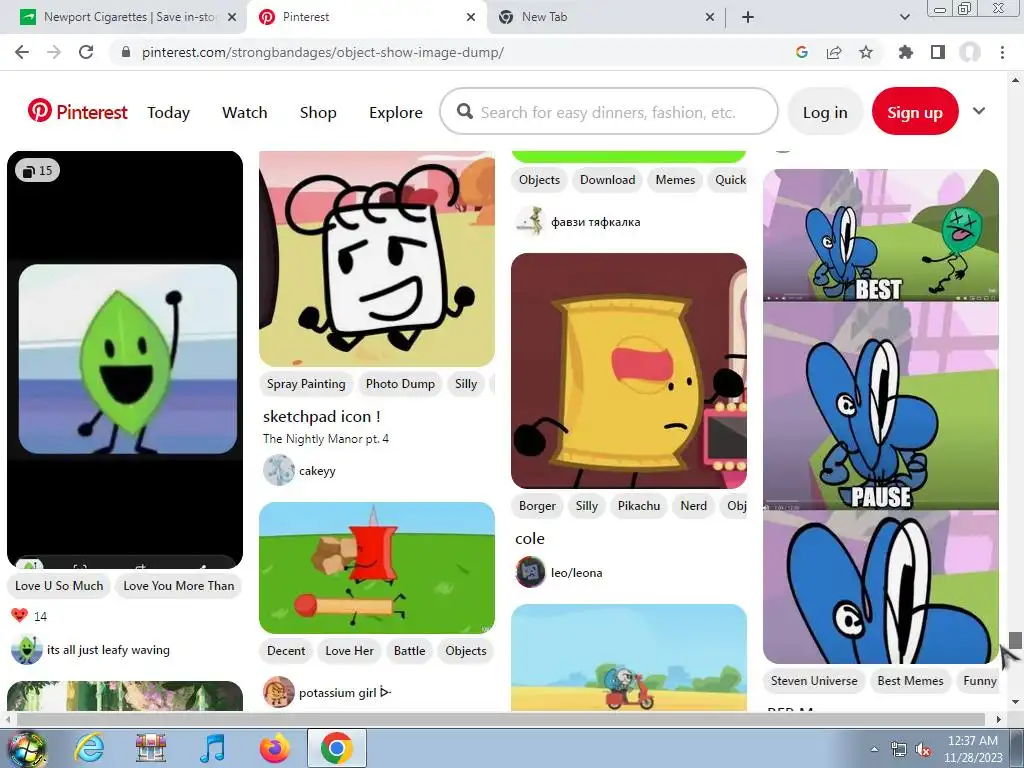Expand the tab search dropdown arrow

[x=904, y=17]
